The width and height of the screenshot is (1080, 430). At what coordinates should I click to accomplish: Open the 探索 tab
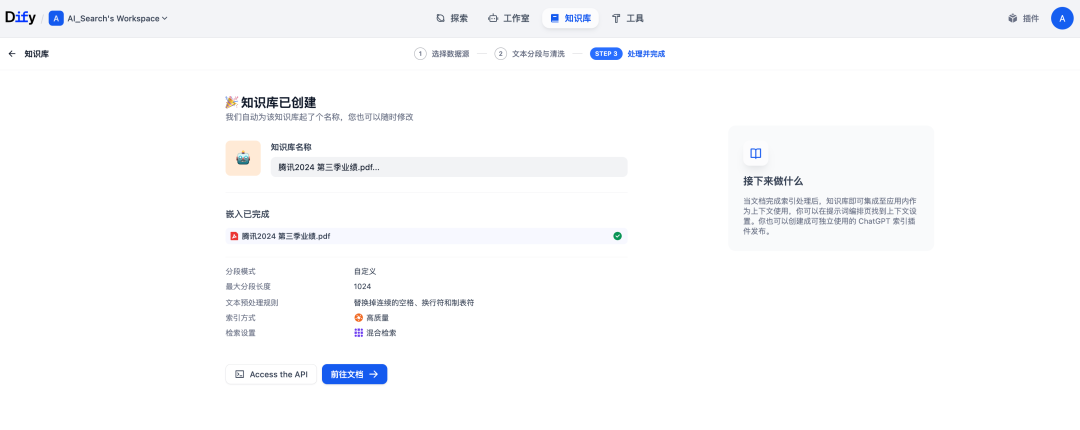pos(452,19)
